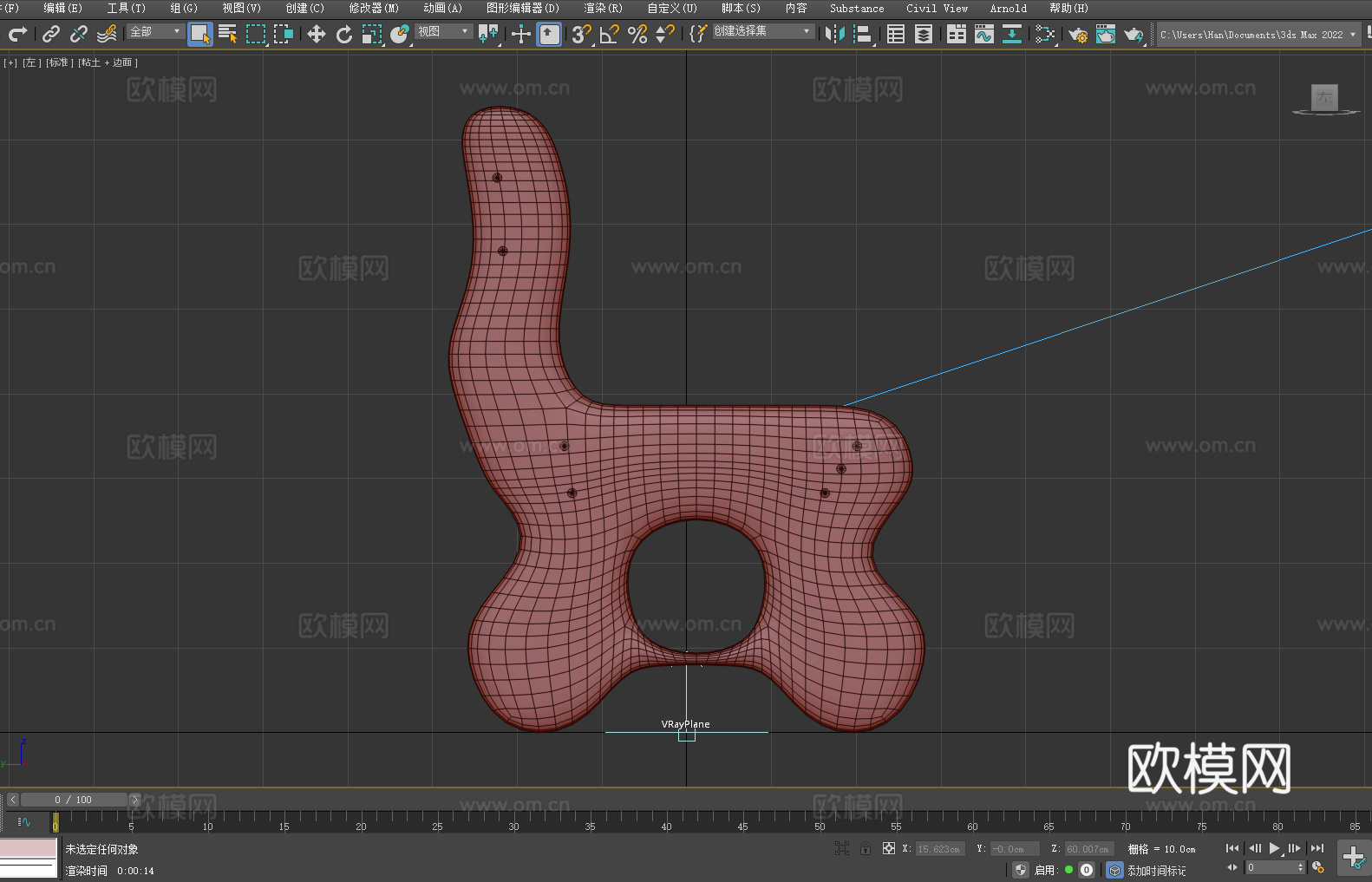Open the 编辑(E) menu
1372x882 pixels.
pos(62,8)
